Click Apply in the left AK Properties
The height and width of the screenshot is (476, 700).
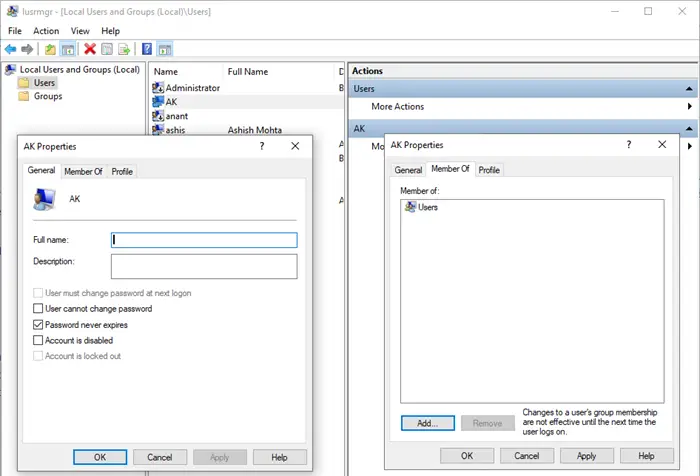220,457
